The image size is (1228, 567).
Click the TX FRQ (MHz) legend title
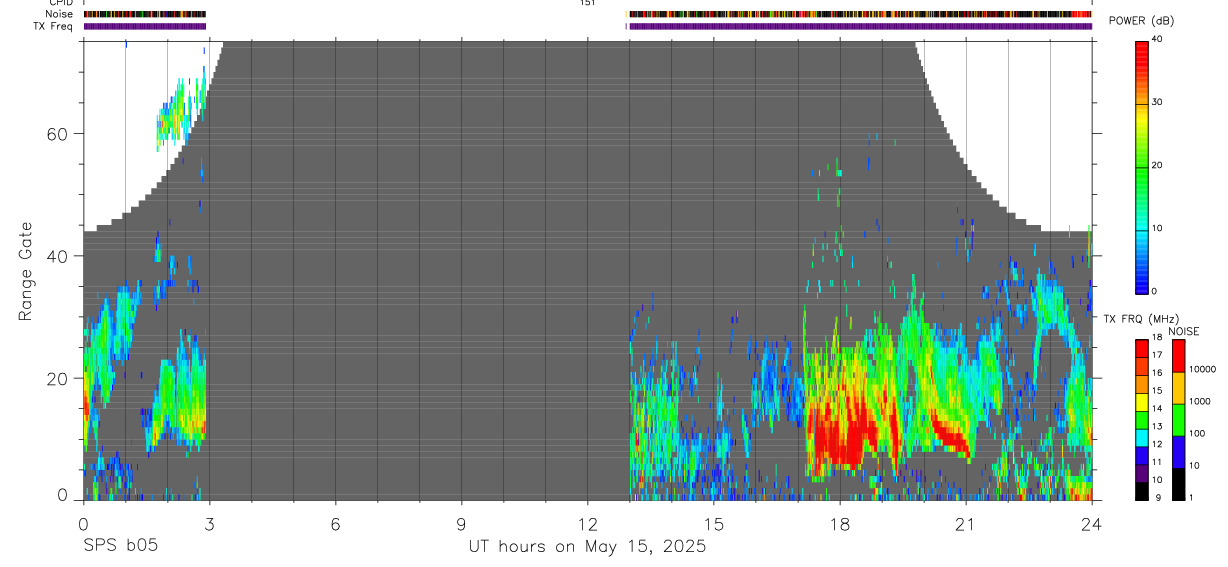click(x=1139, y=319)
